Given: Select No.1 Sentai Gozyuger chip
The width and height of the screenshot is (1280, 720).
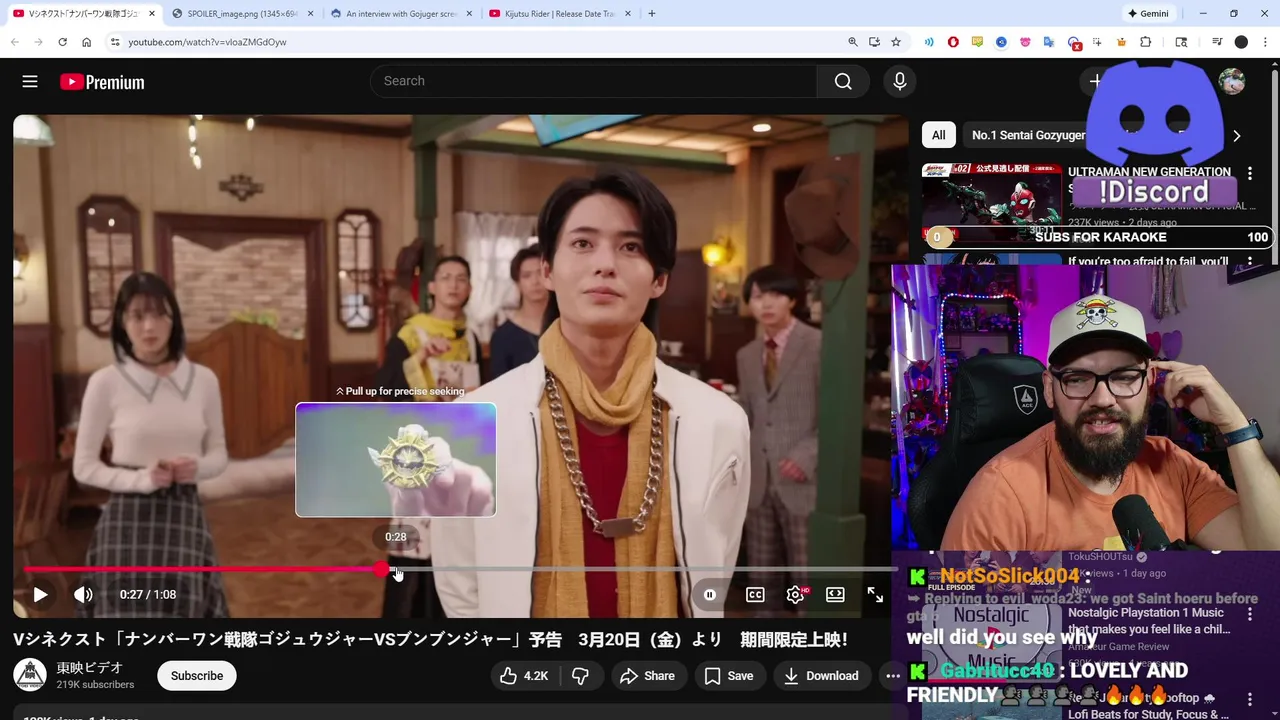Looking at the screenshot, I should click(x=1028, y=135).
